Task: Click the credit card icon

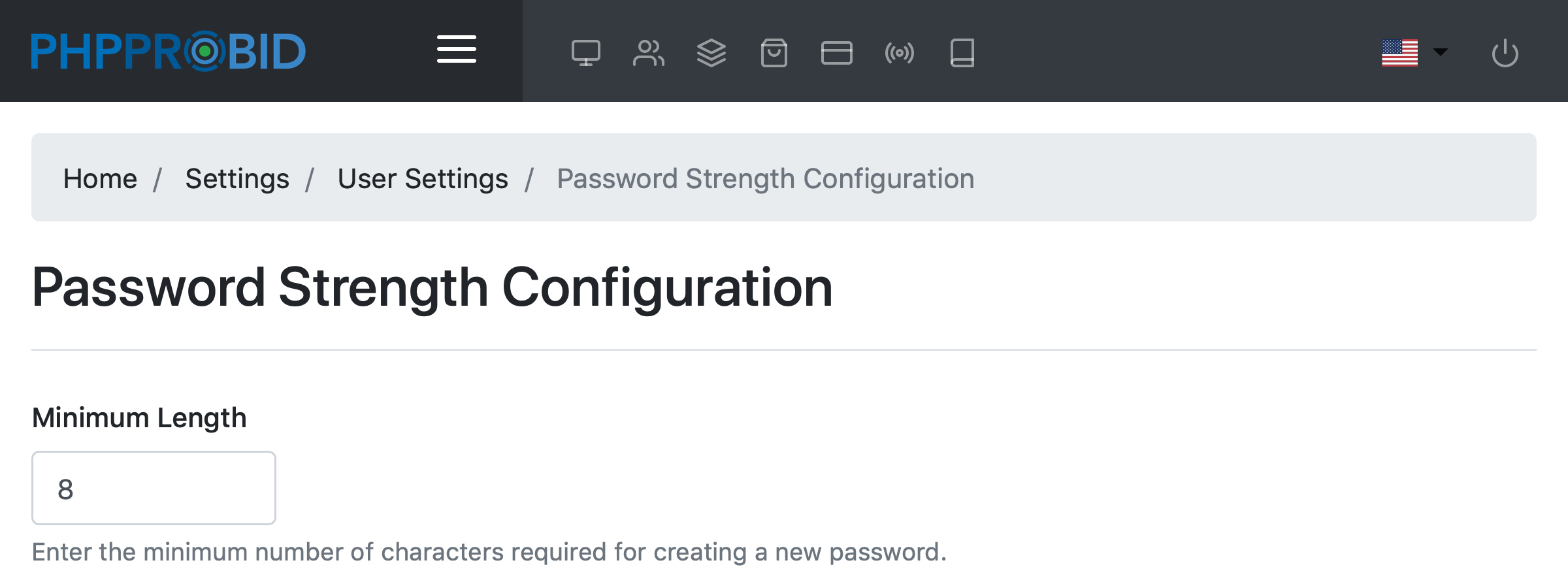Action: point(836,53)
